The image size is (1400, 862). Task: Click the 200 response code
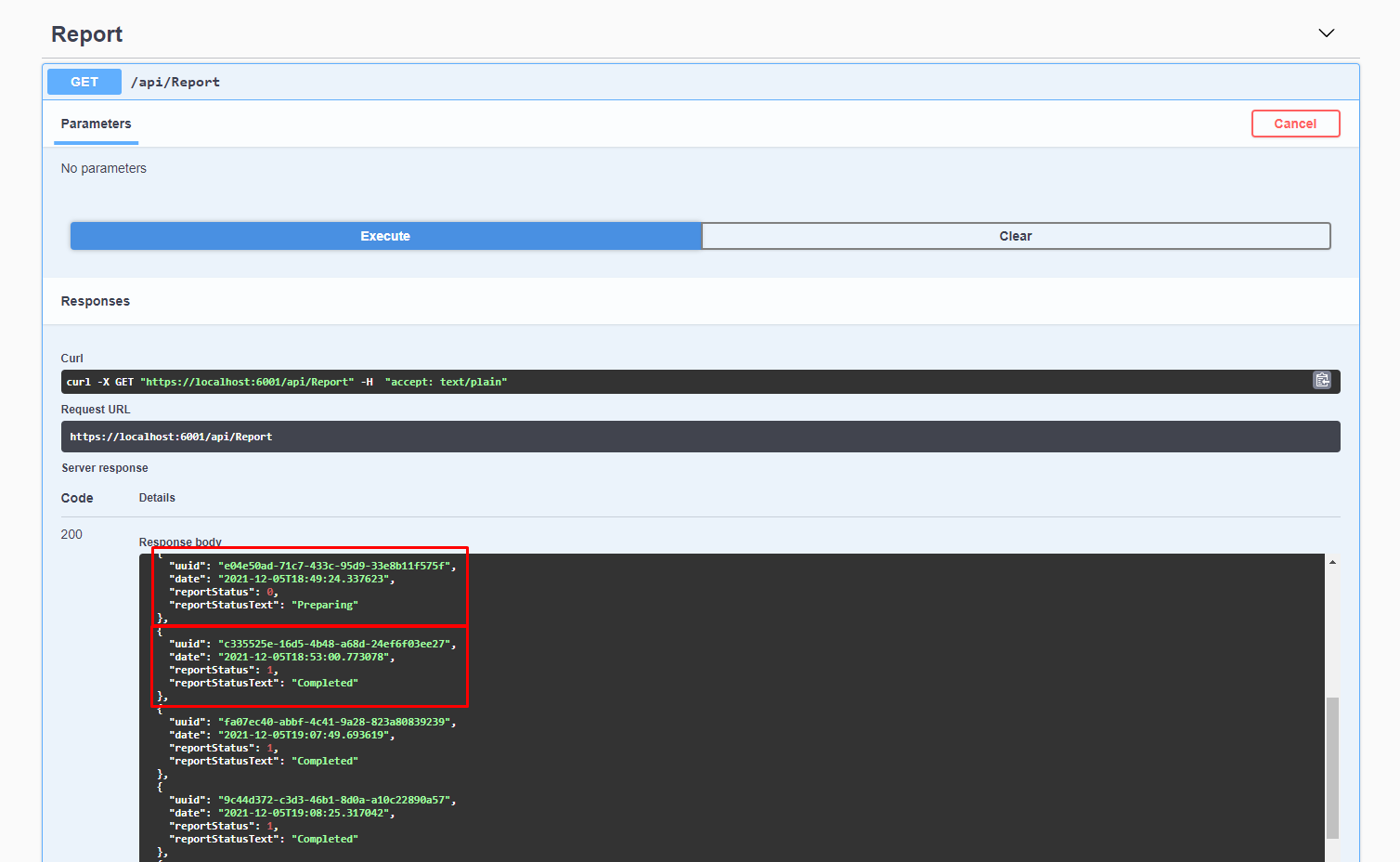click(71, 534)
